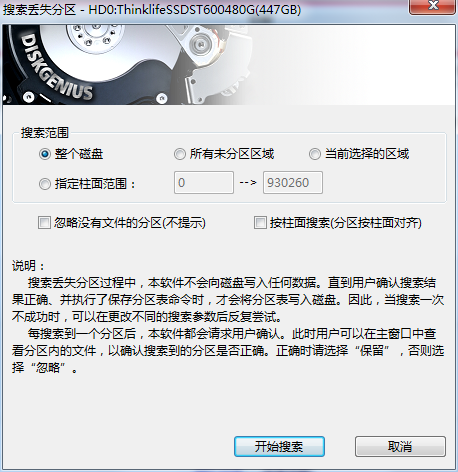This screenshot has width=458, height=472.
Task: Close the 搜索丢失分区 dialog window
Action: pos(432,6)
